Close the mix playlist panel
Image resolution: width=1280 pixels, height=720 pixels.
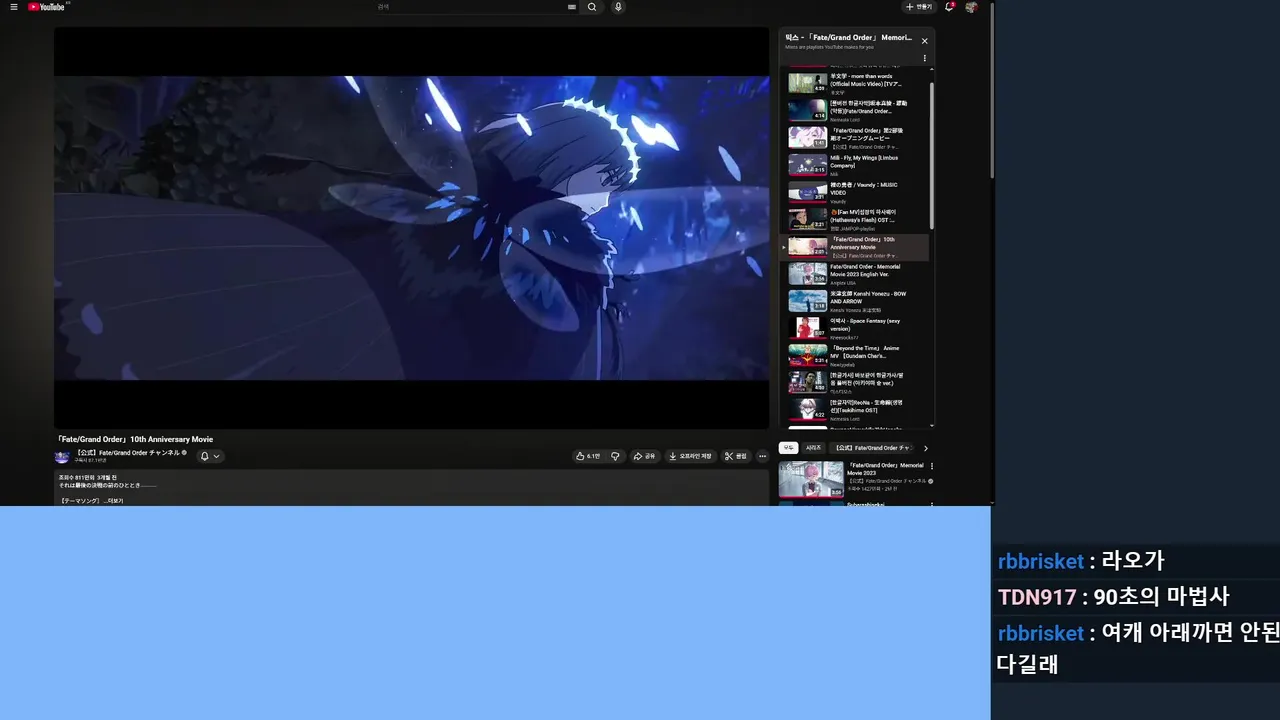click(924, 41)
